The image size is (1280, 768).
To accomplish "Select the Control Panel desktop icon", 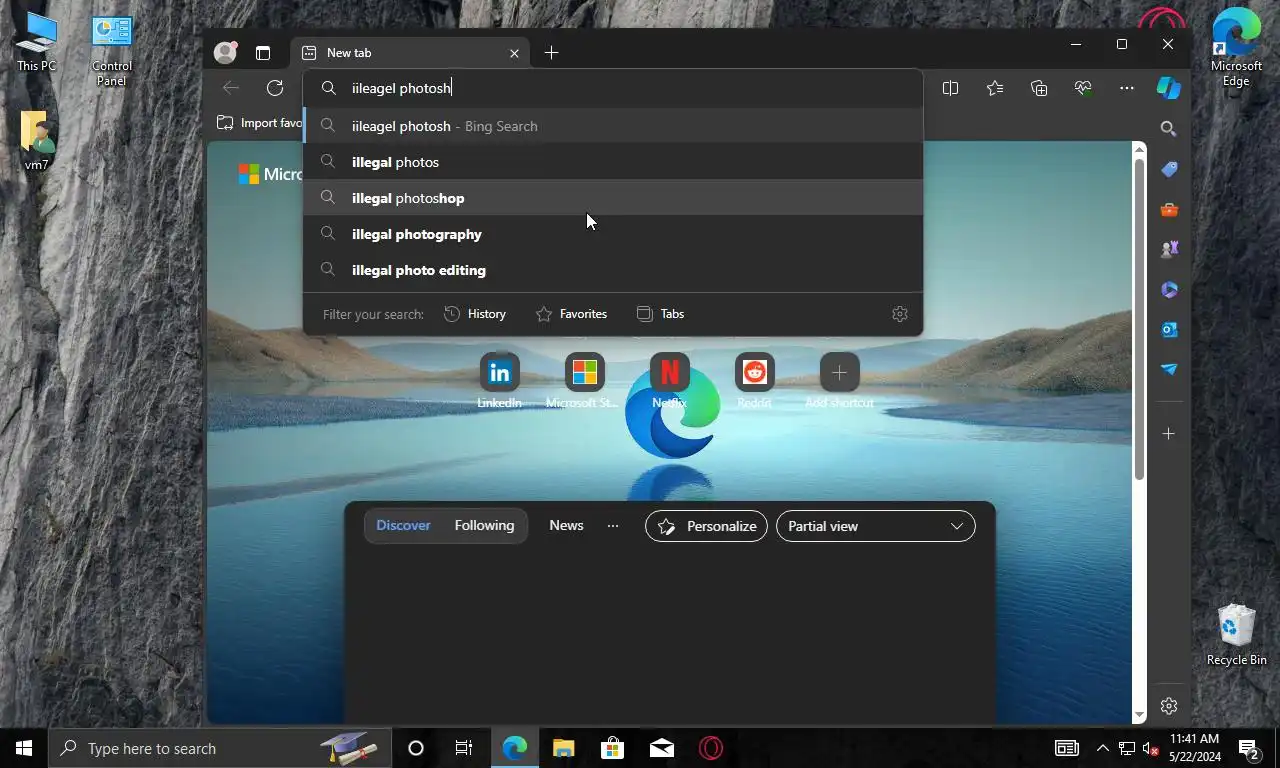I will click(112, 50).
